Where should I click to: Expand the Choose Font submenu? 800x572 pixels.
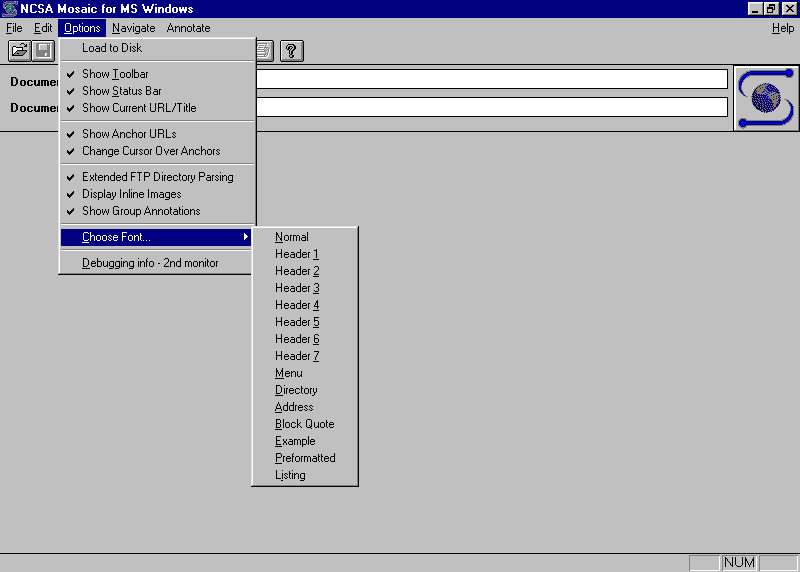156,237
